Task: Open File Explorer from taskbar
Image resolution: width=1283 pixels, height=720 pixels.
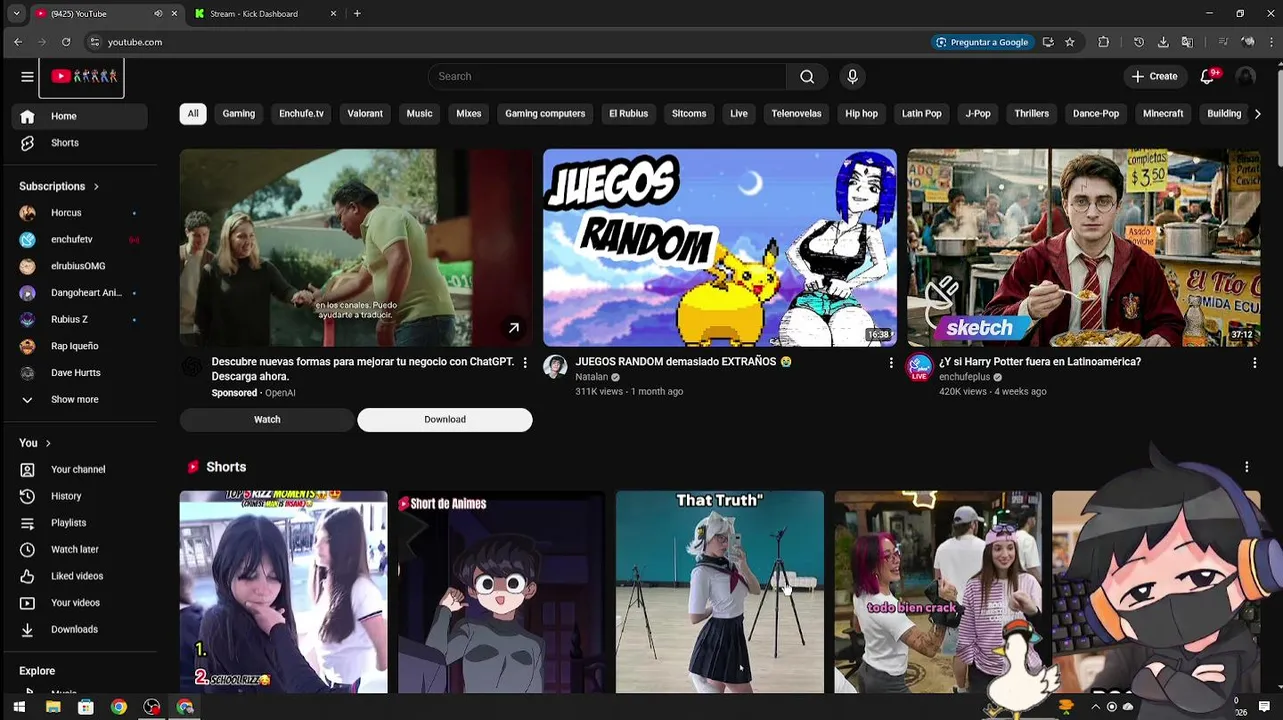Action: 53,707
